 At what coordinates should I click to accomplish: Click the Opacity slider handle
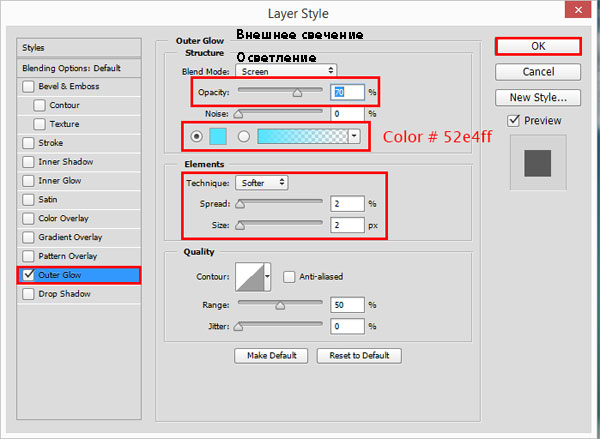[297, 92]
